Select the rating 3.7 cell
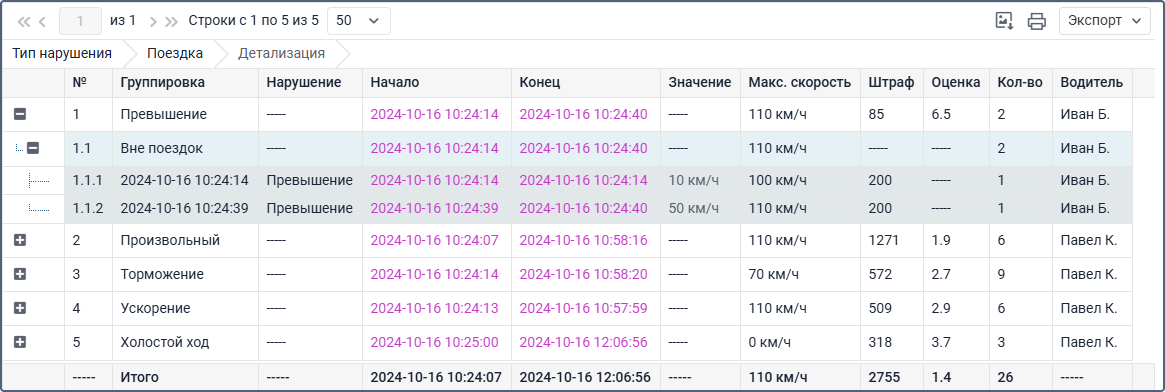 coord(955,342)
